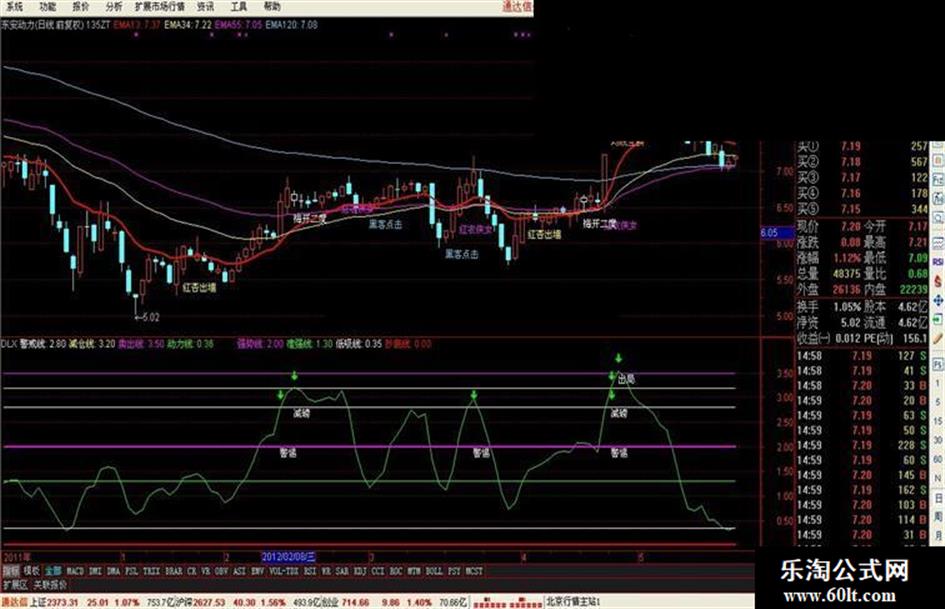945x609 pixels.
Task: Select the ROC indicator tab
Action: point(395,570)
